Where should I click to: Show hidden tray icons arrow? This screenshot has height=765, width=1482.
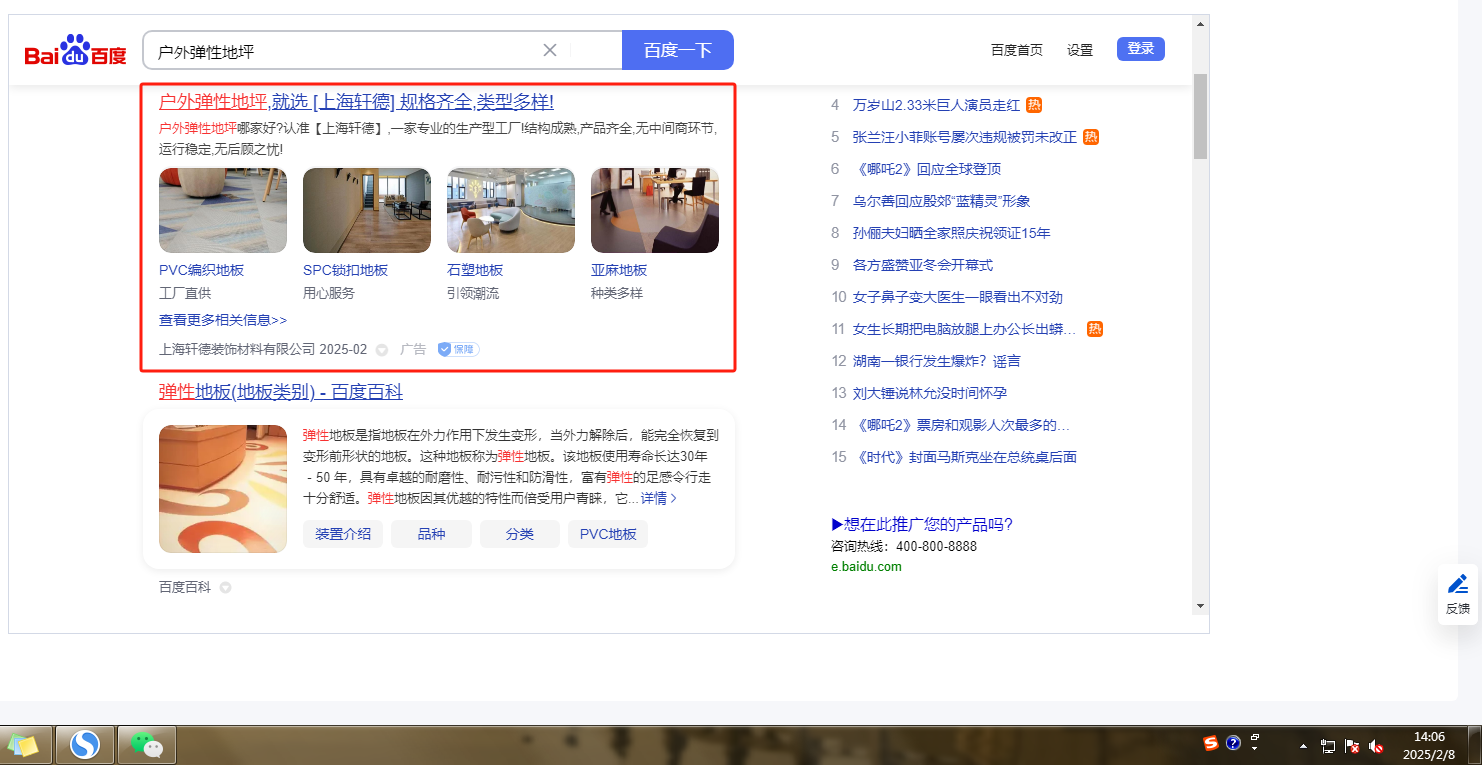(1303, 747)
